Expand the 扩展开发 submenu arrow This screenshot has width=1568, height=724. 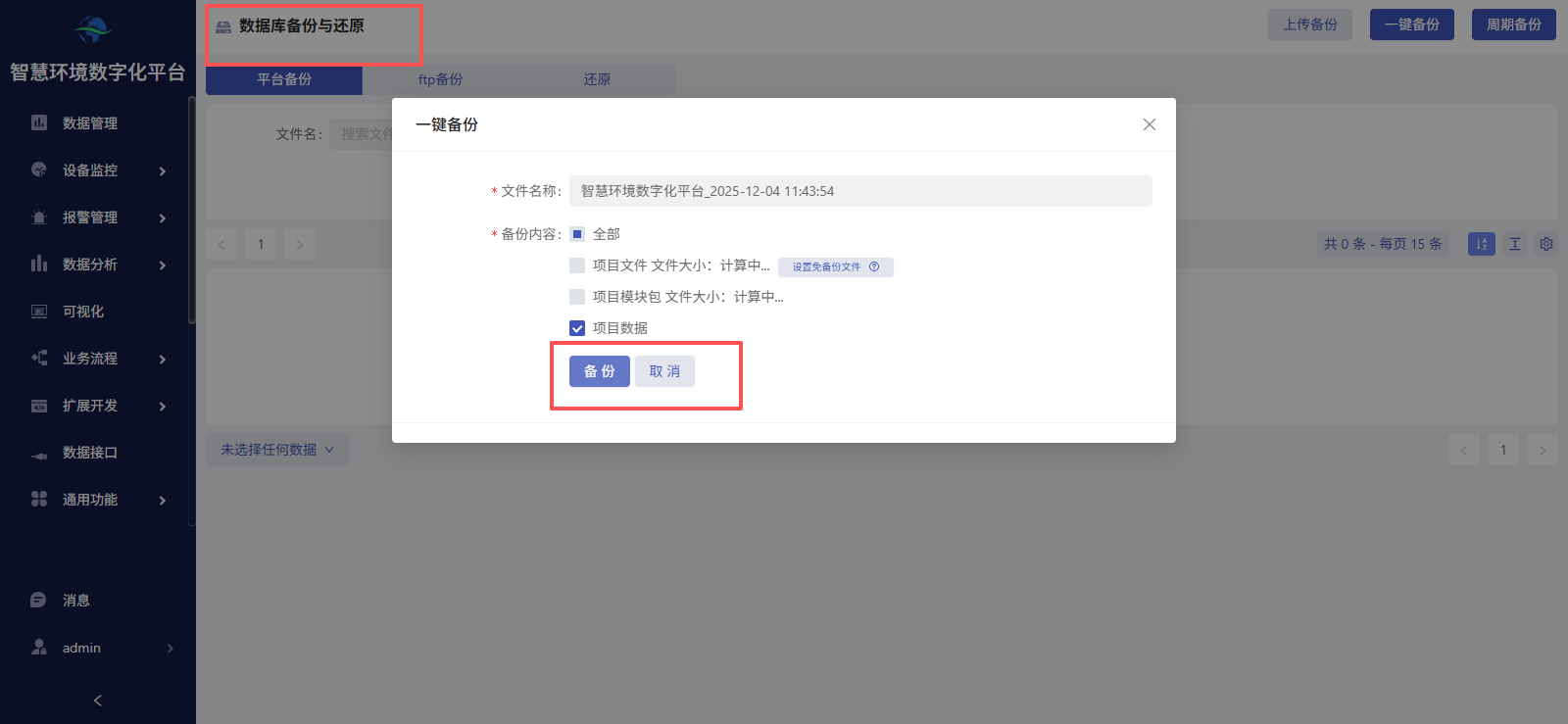163,407
